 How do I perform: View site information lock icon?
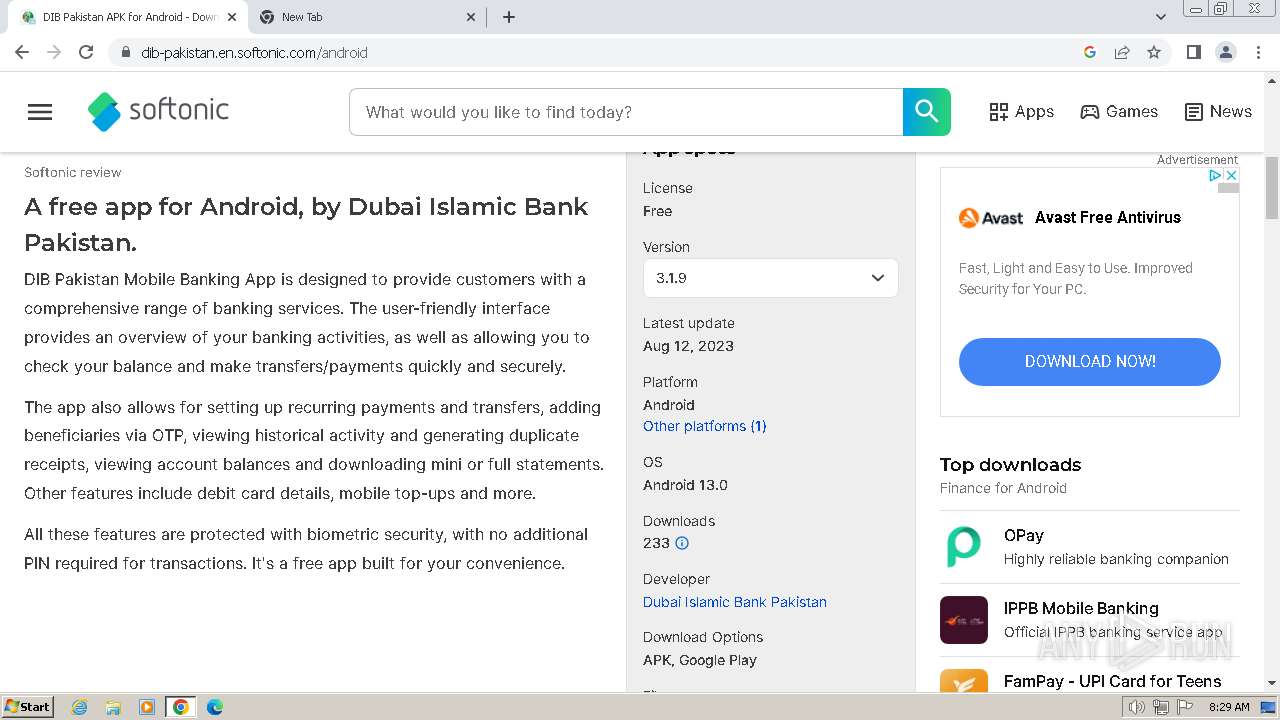125,53
